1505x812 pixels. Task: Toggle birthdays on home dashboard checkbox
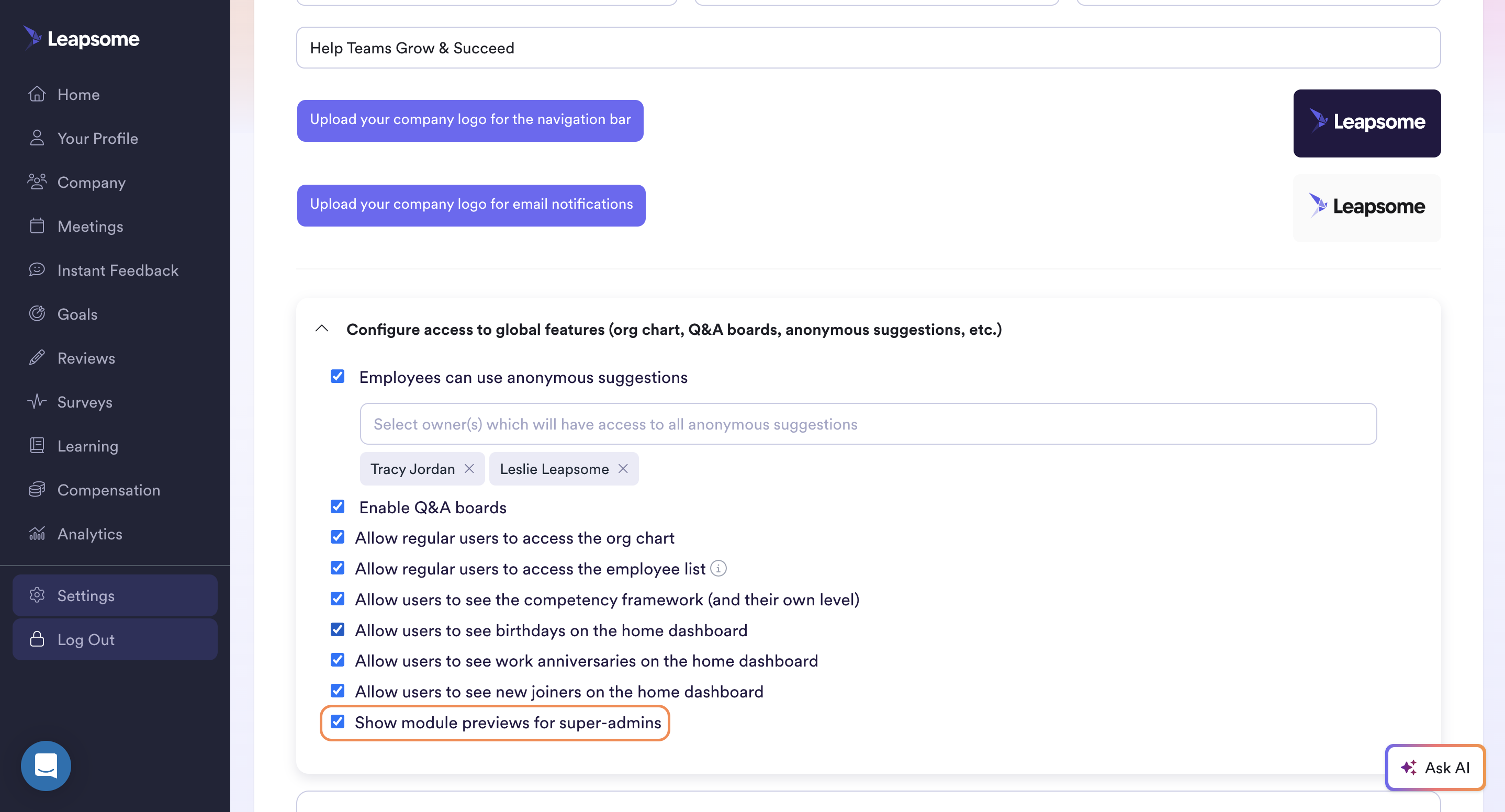pyautogui.click(x=338, y=629)
